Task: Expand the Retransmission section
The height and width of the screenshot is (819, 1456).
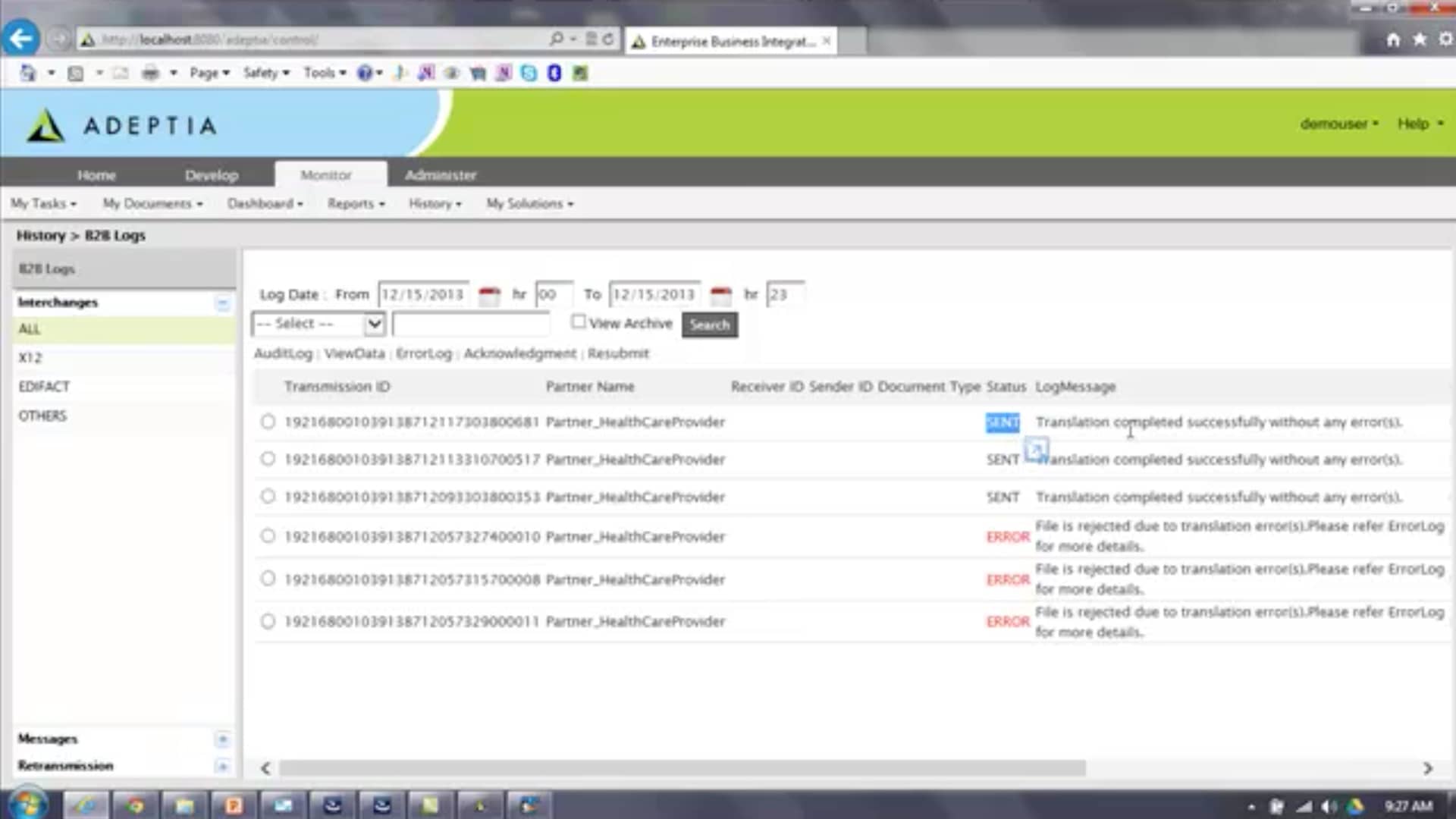Action: click(222, 766)
